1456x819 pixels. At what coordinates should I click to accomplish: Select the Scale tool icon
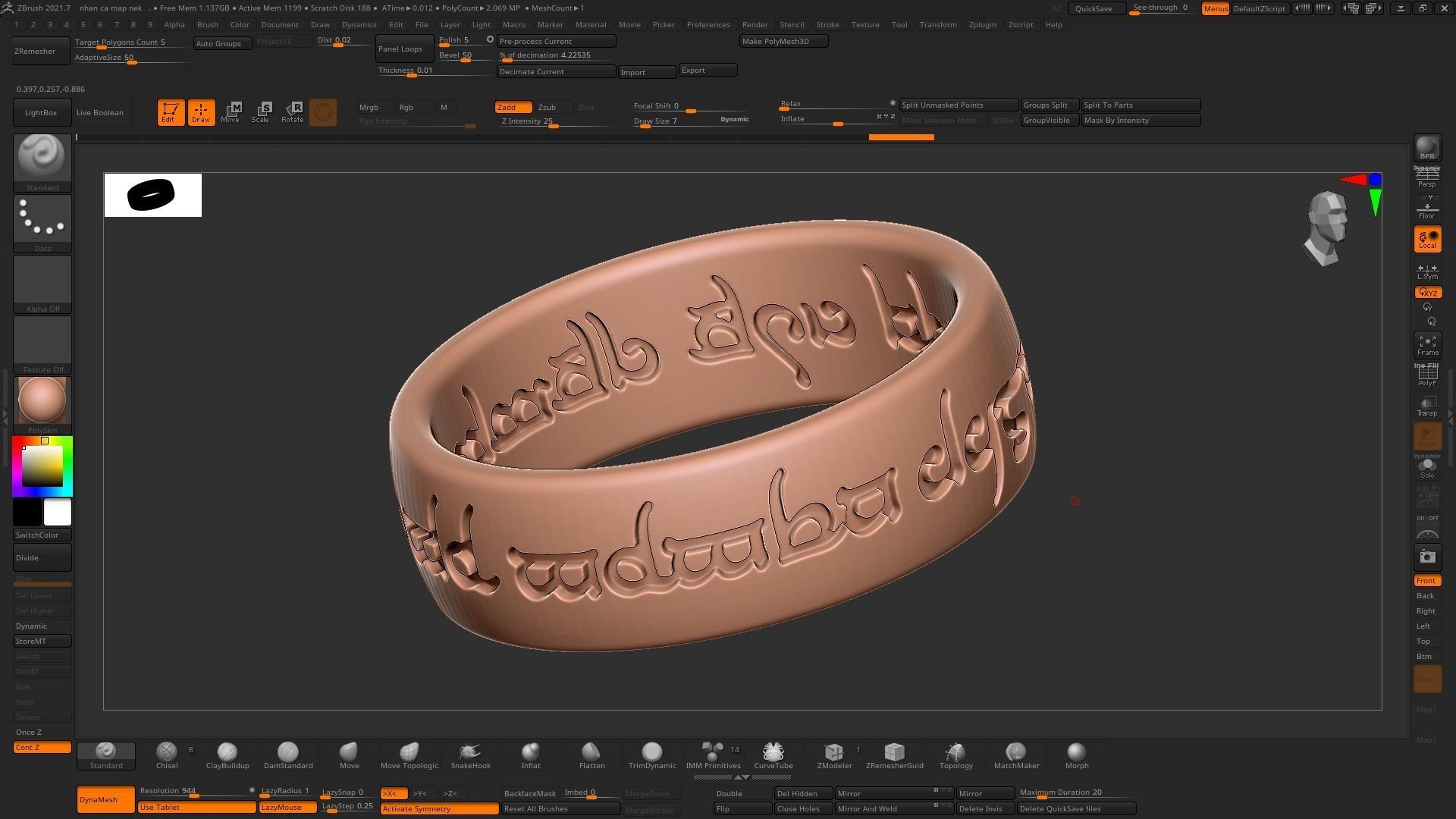click(x=261, y=112)
